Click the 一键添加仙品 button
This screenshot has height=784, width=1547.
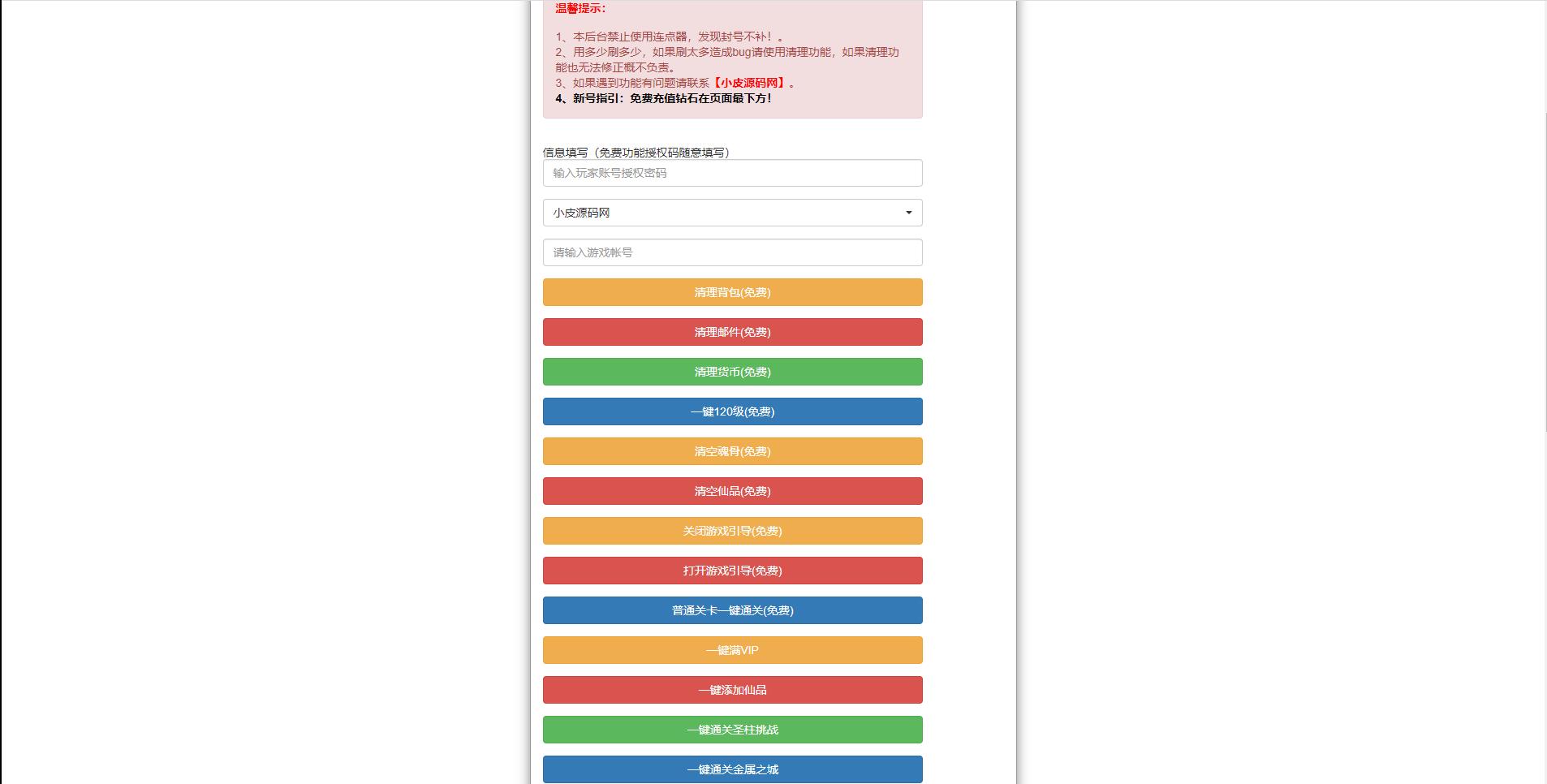732,690
